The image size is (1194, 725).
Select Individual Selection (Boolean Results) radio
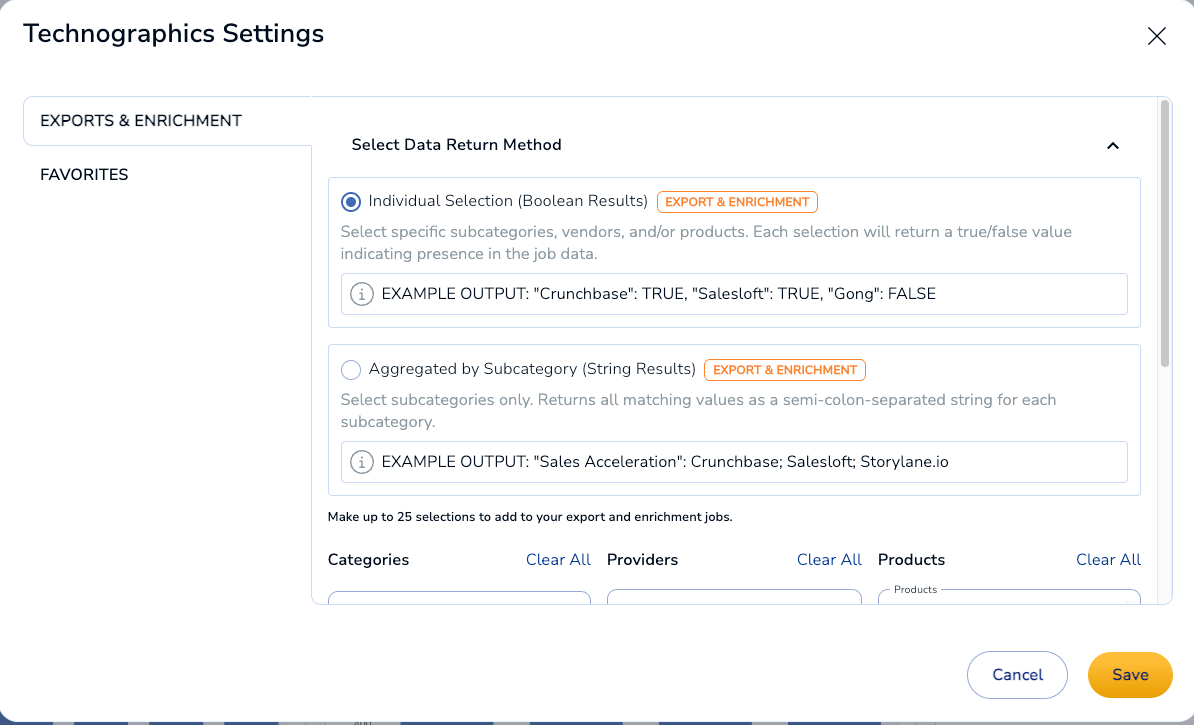[350, 202]
